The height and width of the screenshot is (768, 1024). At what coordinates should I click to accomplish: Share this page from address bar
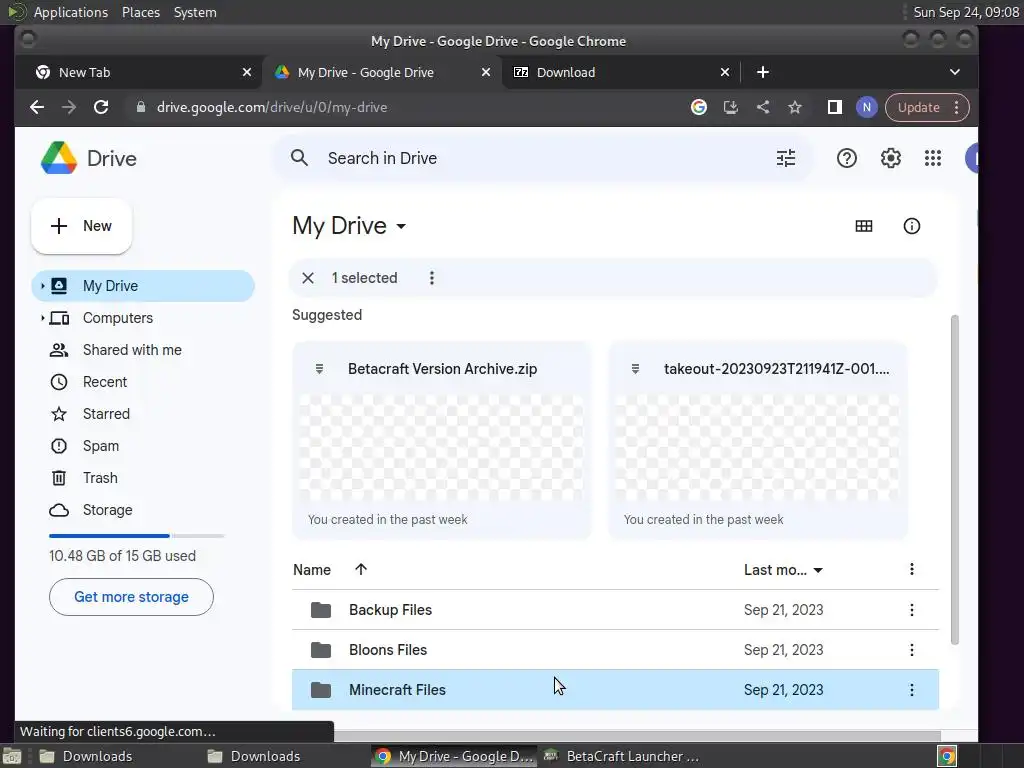click(x=762, y=107)
